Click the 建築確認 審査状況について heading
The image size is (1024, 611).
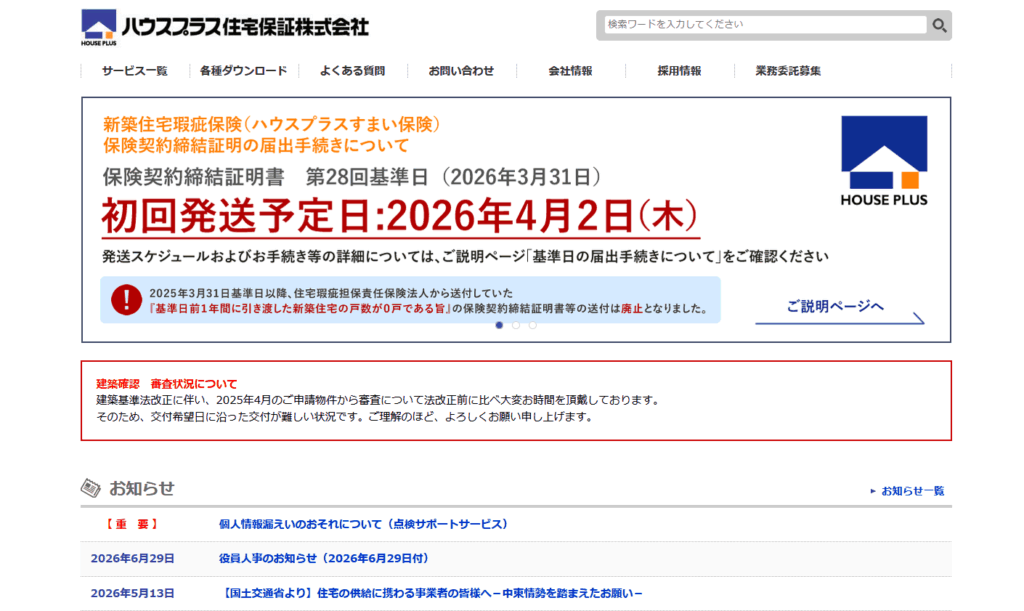(x=167, y=384)
